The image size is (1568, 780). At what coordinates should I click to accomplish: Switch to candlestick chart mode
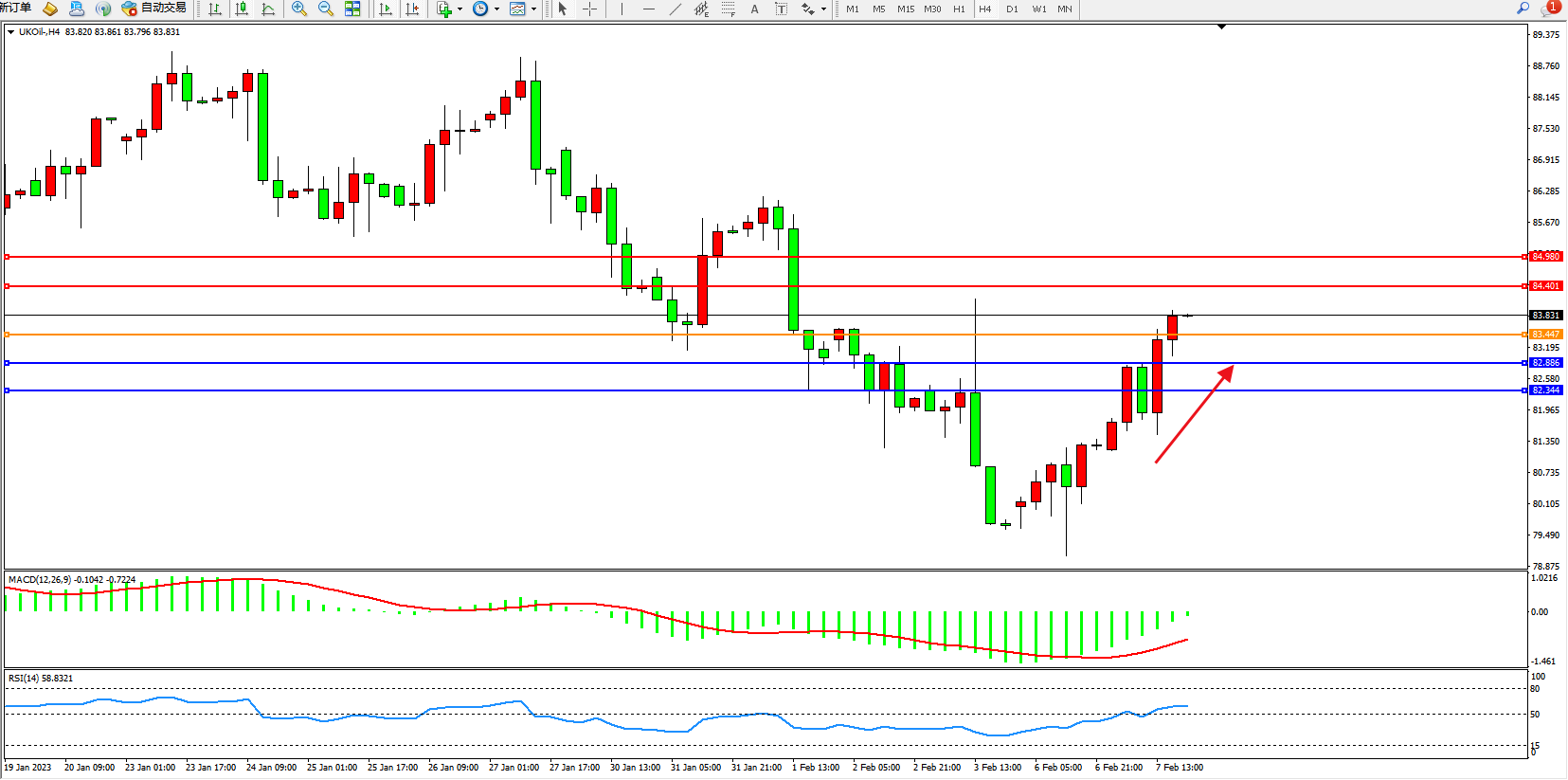[242, 9]
